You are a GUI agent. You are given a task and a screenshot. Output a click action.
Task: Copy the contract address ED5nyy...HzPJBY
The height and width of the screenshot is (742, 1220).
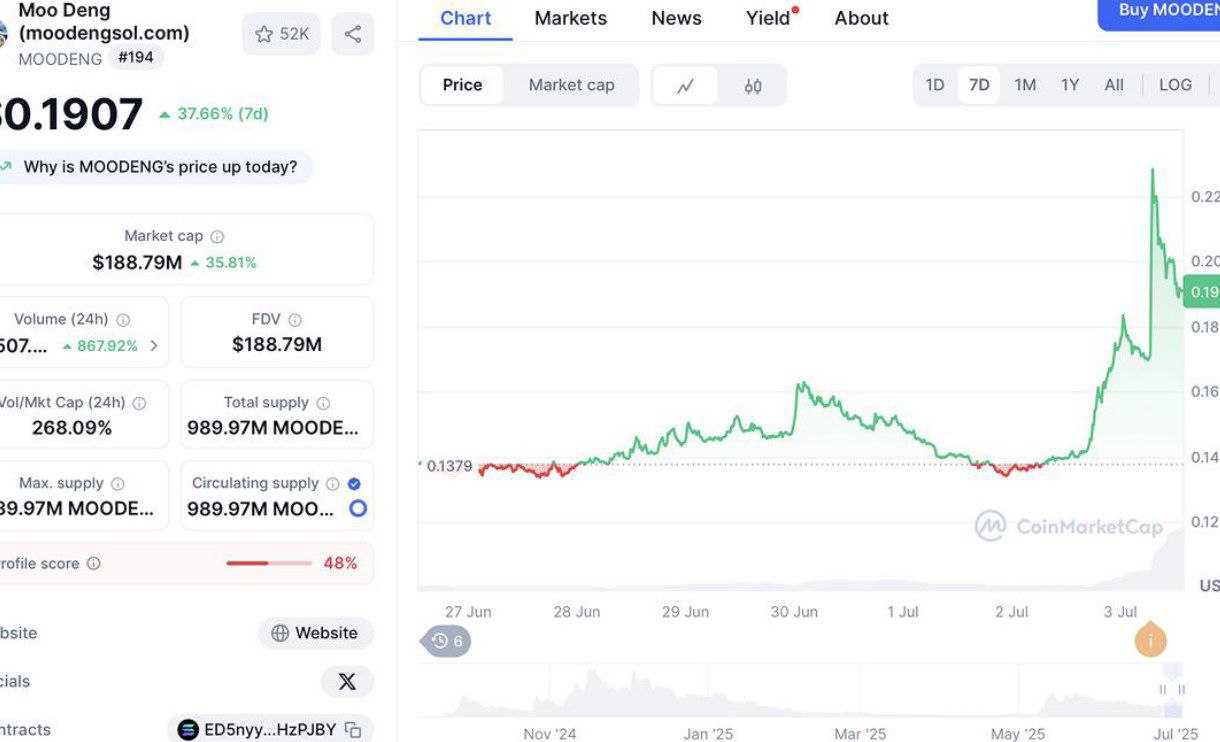pos(353,730)
